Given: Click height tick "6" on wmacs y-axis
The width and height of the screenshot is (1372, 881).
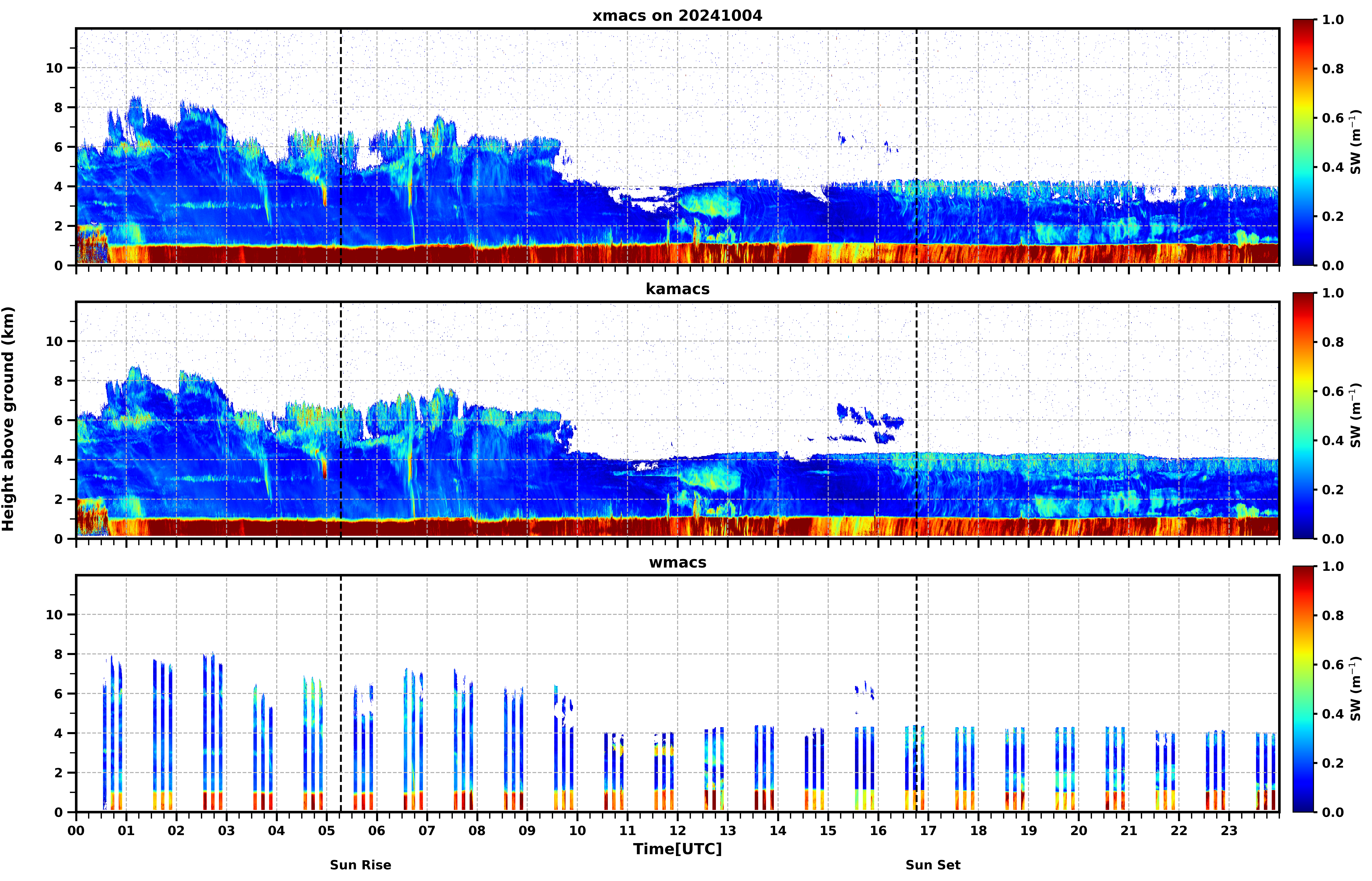Looking at the screenshot, I should (58, 694).
